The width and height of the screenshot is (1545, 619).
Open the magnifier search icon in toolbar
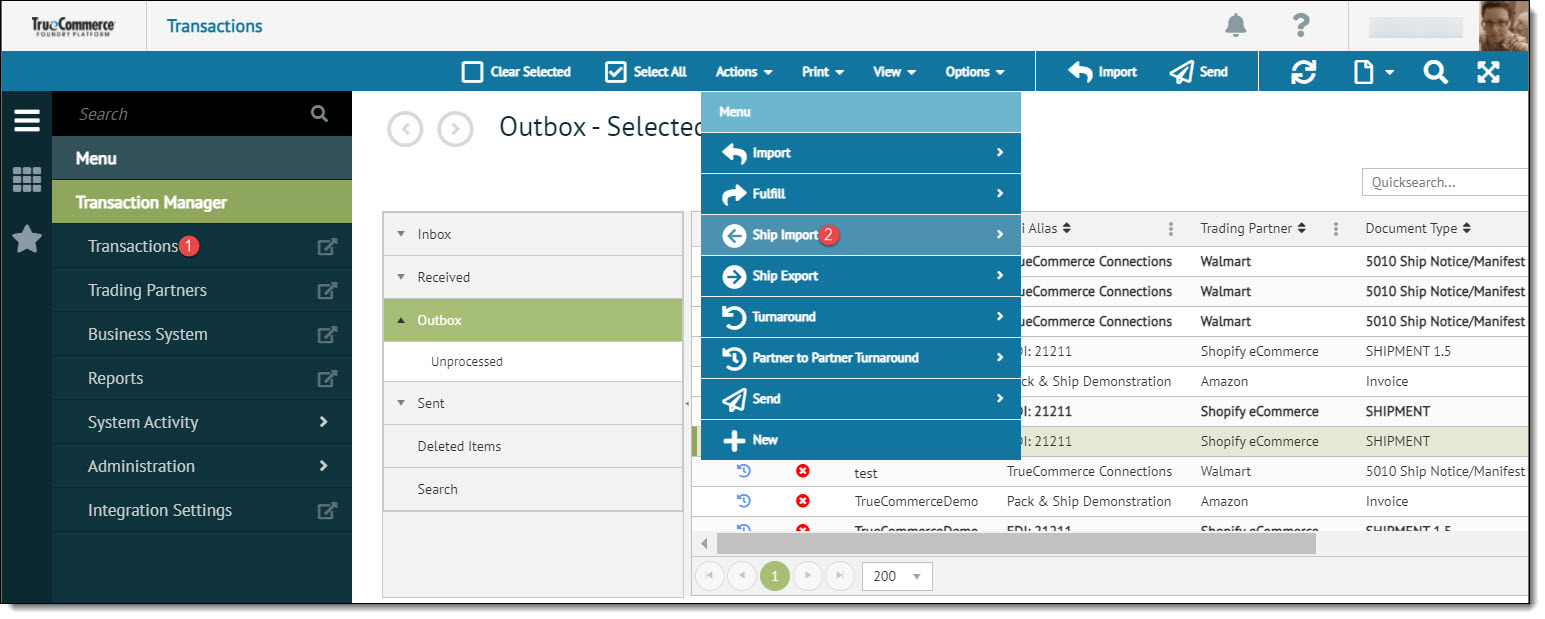point(1435,72)
